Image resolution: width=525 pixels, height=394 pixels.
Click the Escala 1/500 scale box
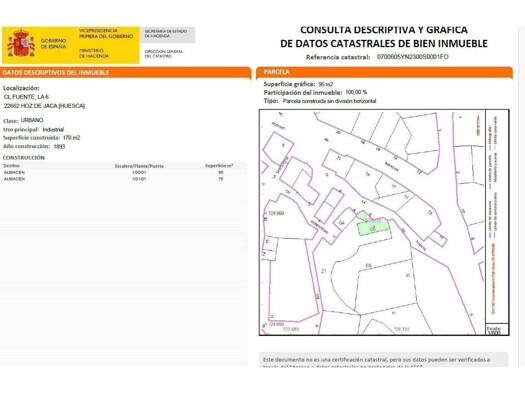point(497,329)
